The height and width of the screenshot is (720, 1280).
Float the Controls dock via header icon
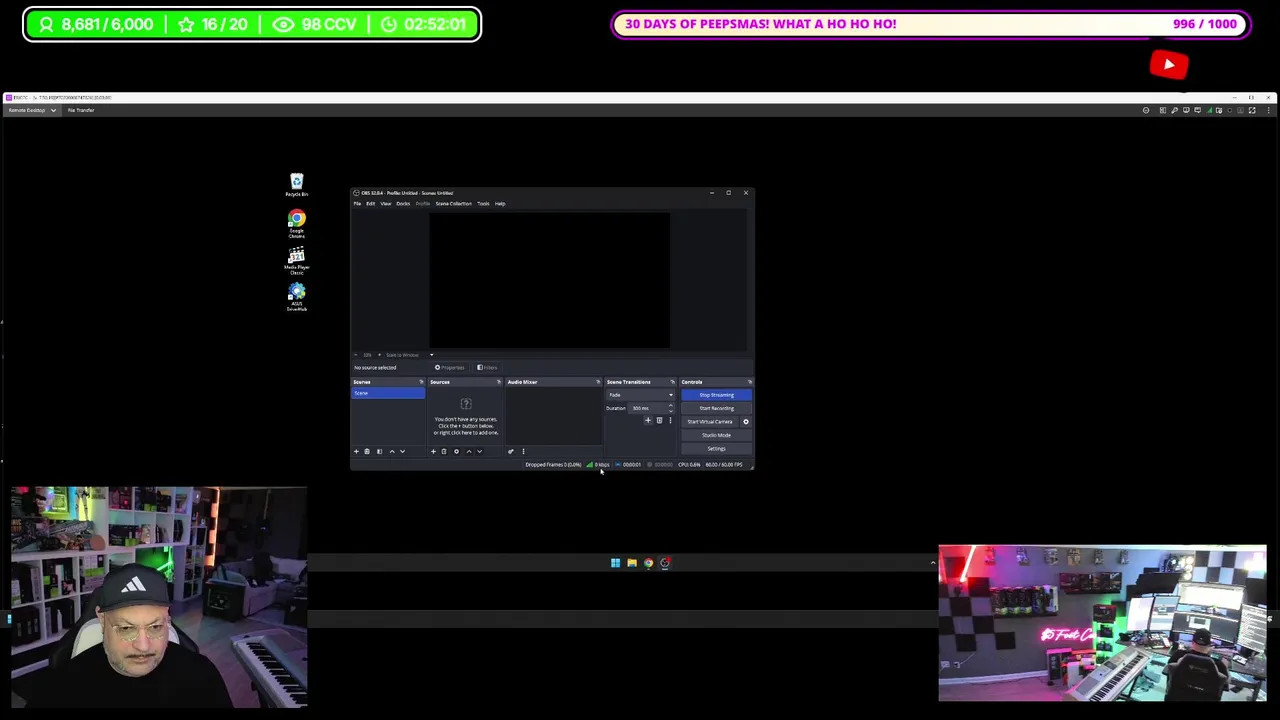[749, 382]
